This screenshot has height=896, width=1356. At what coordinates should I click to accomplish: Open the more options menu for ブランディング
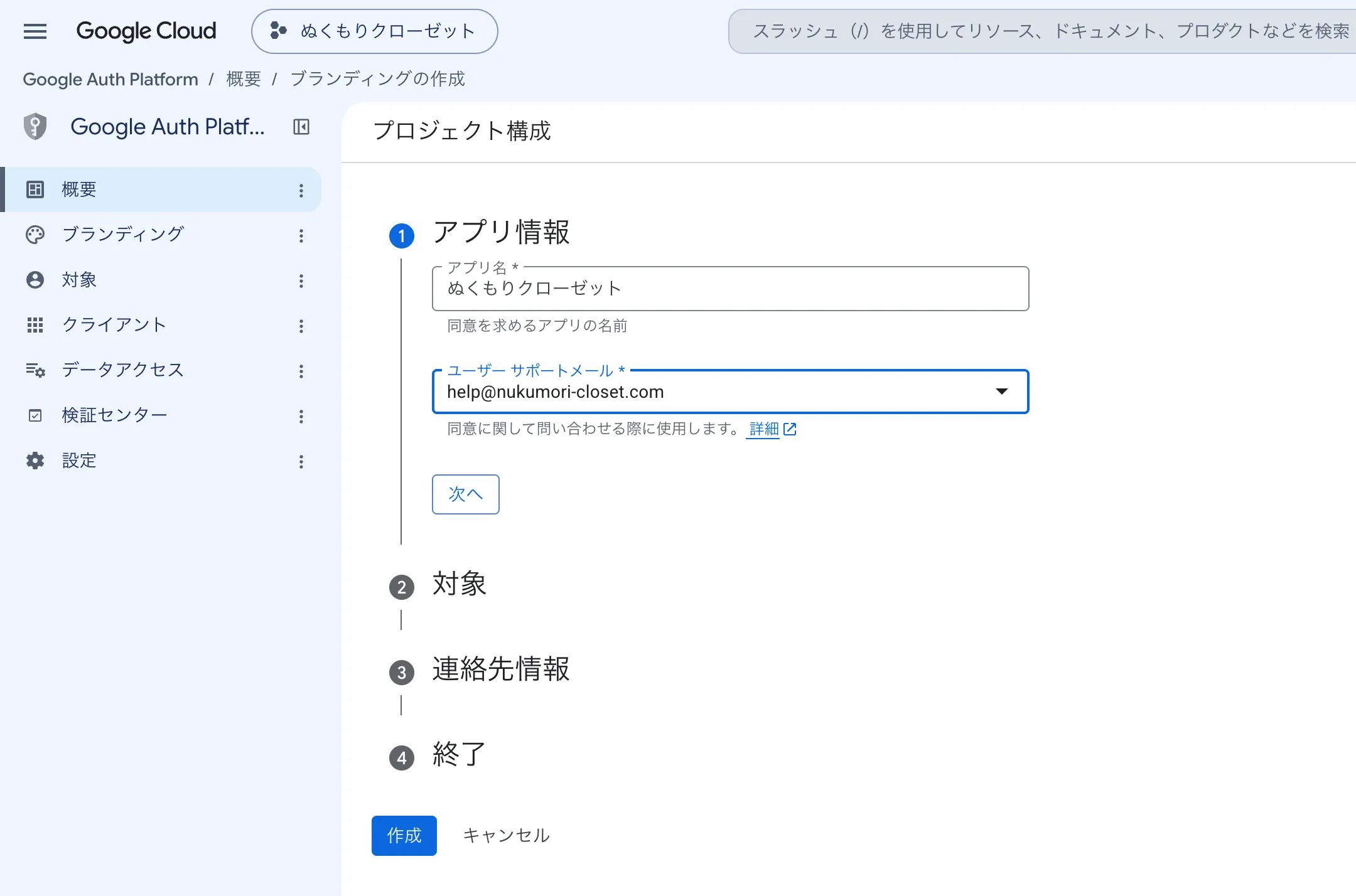(301, 235)
